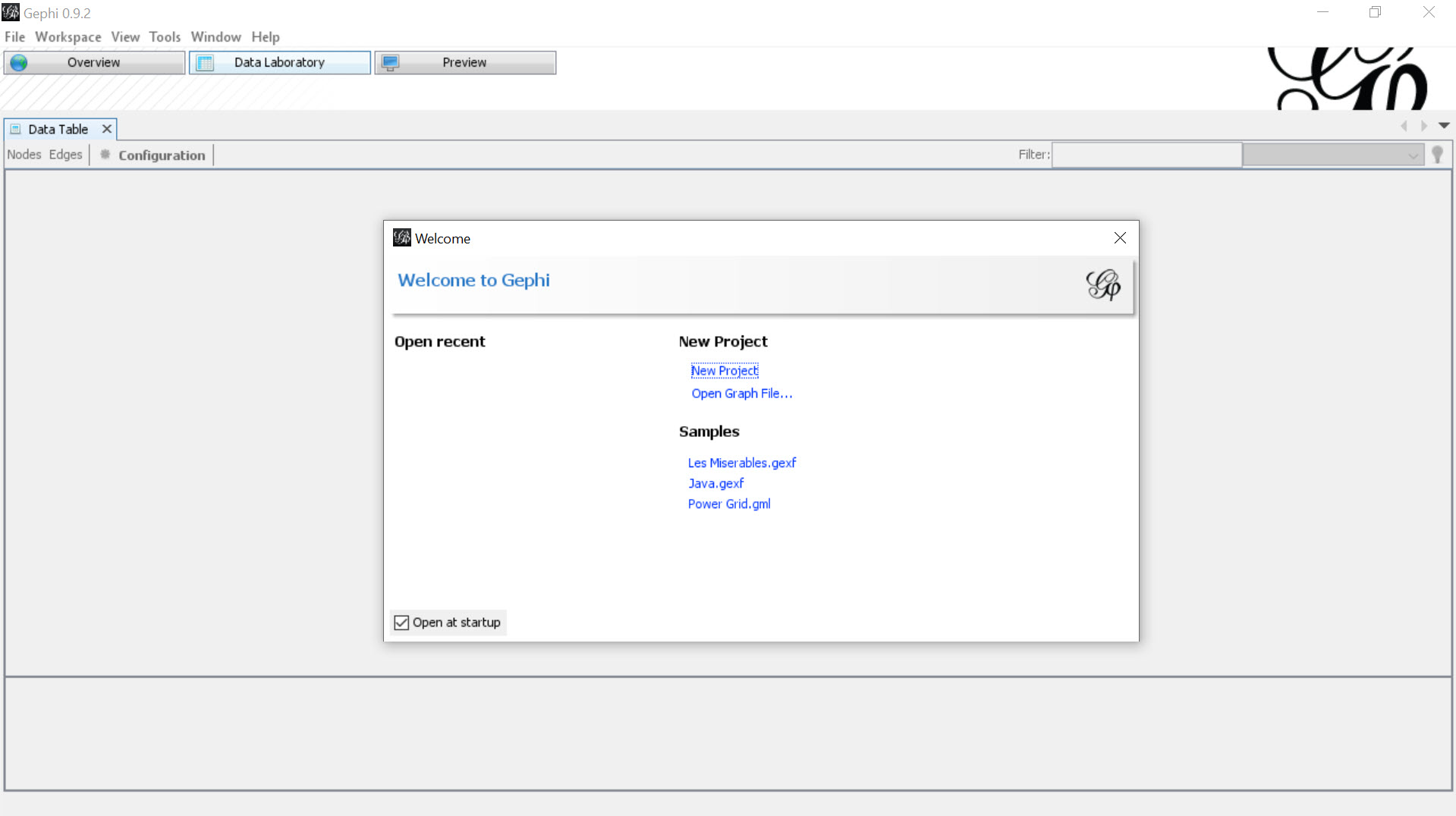Close the Data Table tab
This screenshot has width=1456, height=816.
point(107,129)
